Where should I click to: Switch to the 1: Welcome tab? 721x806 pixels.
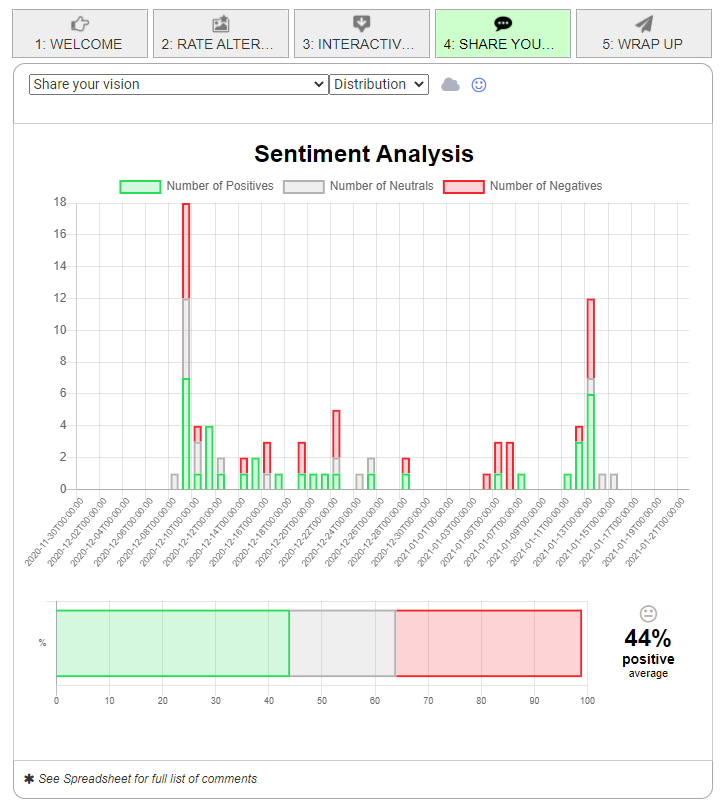pyautogui.click(x=80, y=40)
